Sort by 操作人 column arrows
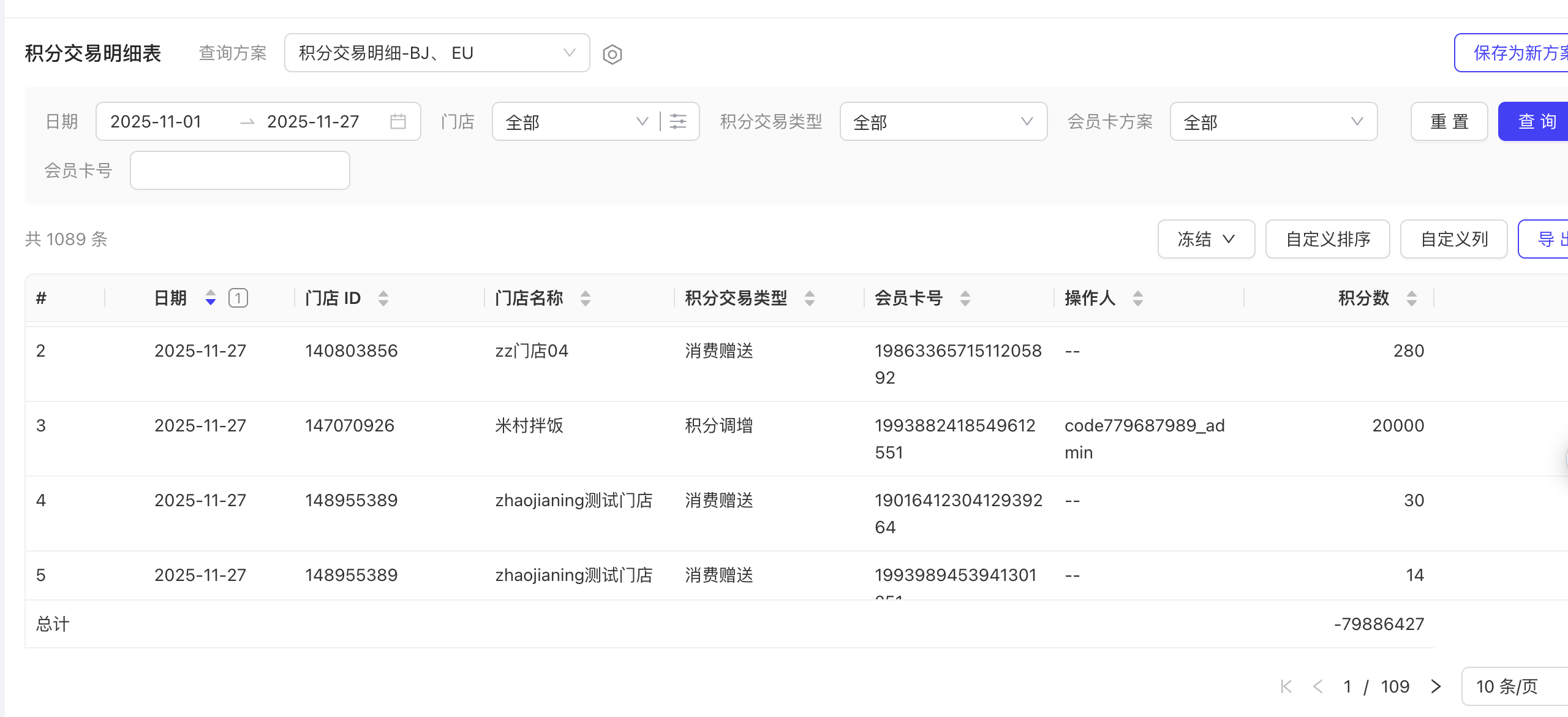Viewport: 1568px width, 717px height. tap(1138, 298)
